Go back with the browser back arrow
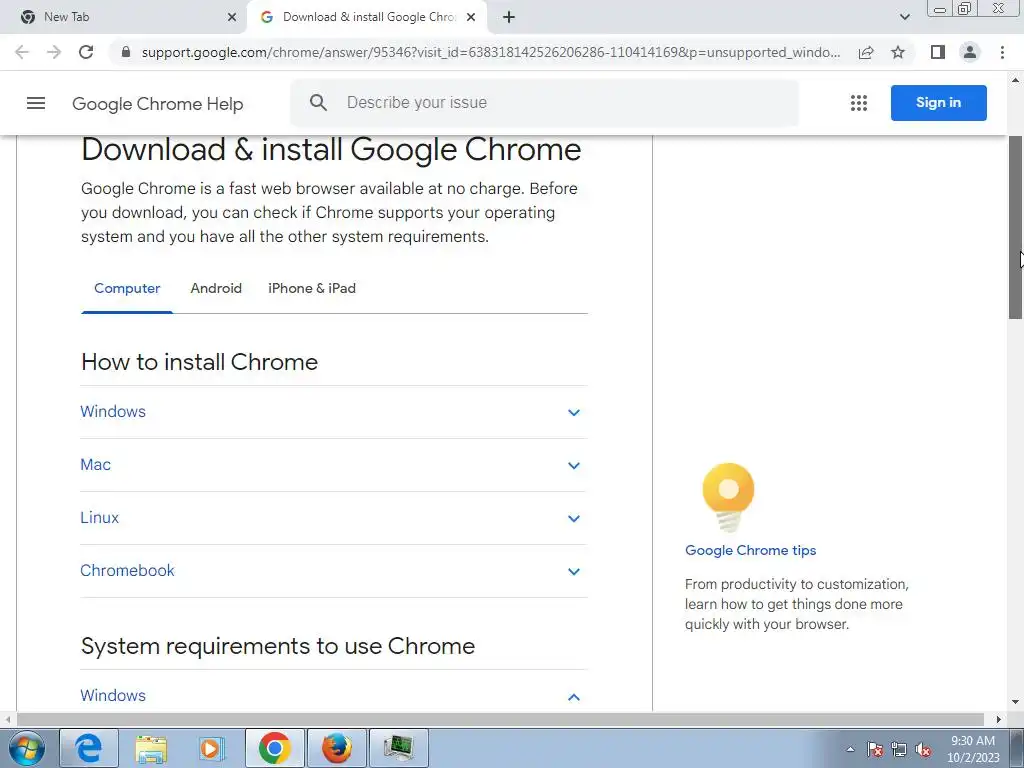This screenshot has width=1024, height=768. [x=22, y=52]
